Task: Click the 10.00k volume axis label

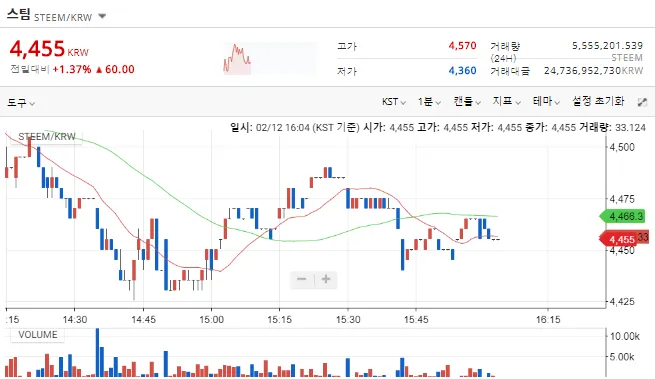Action: (625, 336)
